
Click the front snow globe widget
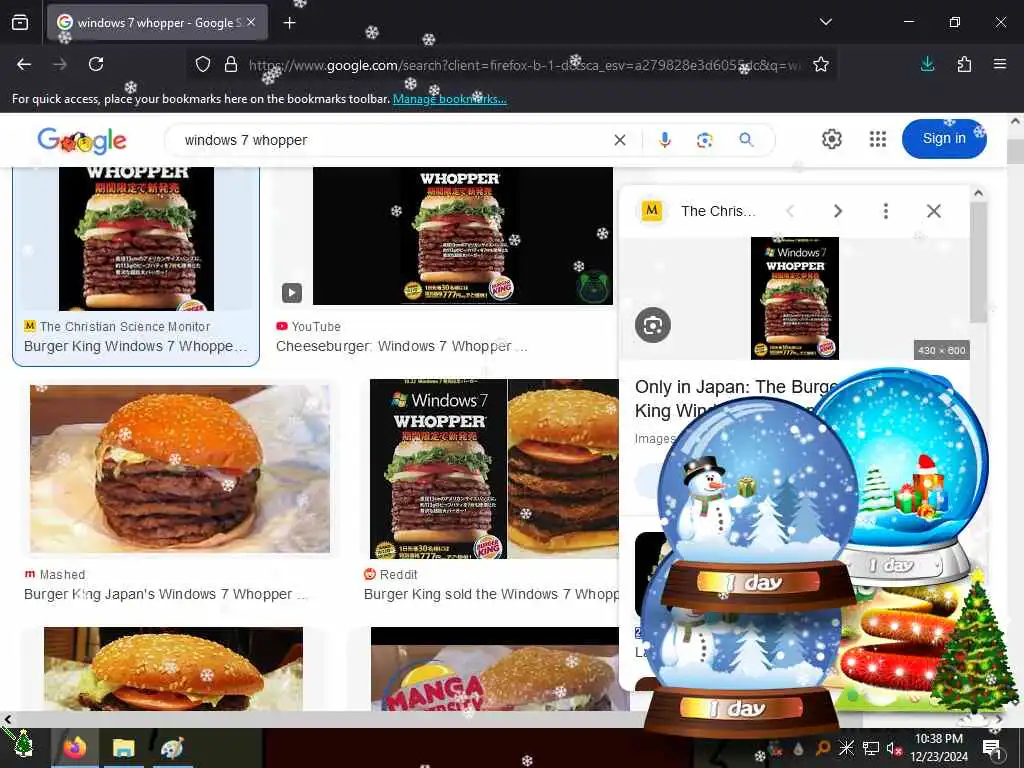[x=756, y=503]
